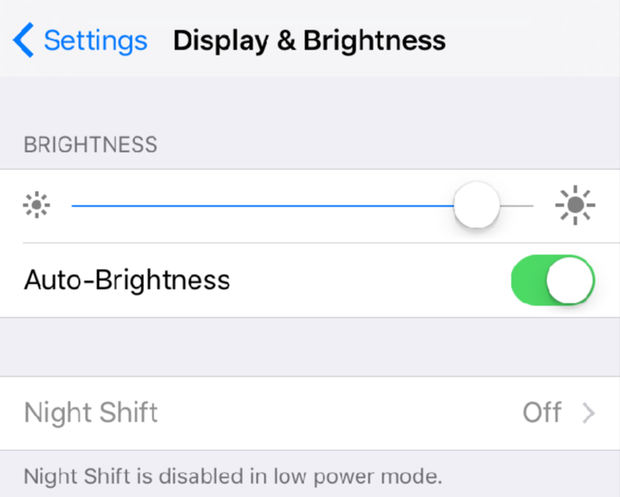The height and width of the screenshot is (497, 620).
Task: Click the dim sun minimum brightness icon
Action: click(x=36, y=205)
